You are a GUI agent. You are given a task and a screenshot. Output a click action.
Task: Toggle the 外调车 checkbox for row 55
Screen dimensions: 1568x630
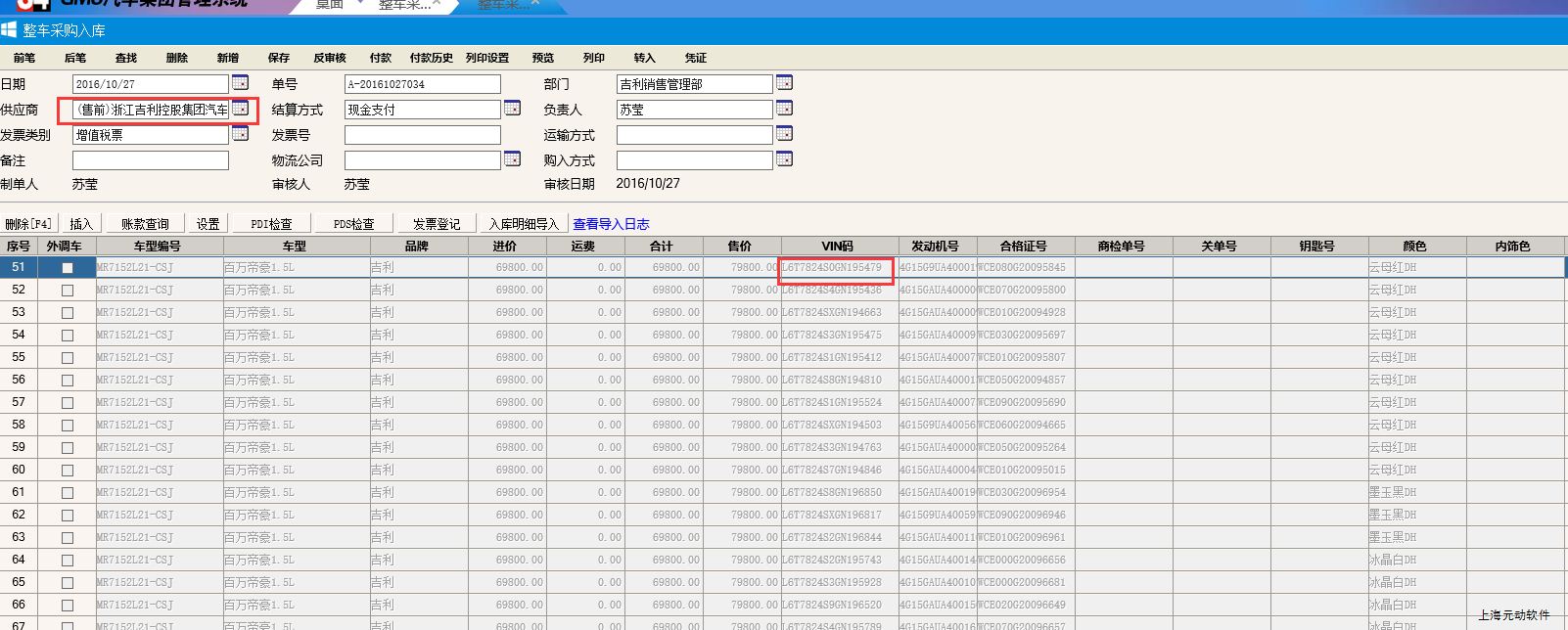click(68, 358)
